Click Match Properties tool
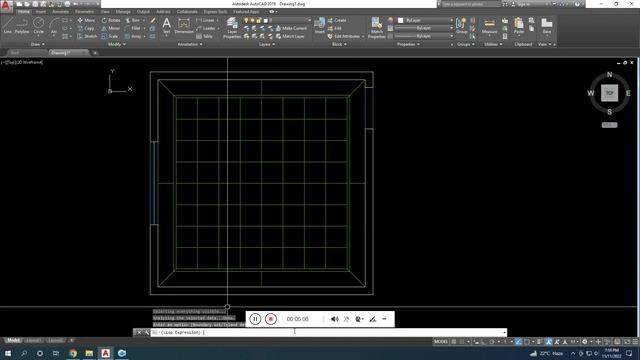Screen dimensions: 640x360 tap(376, 28)
